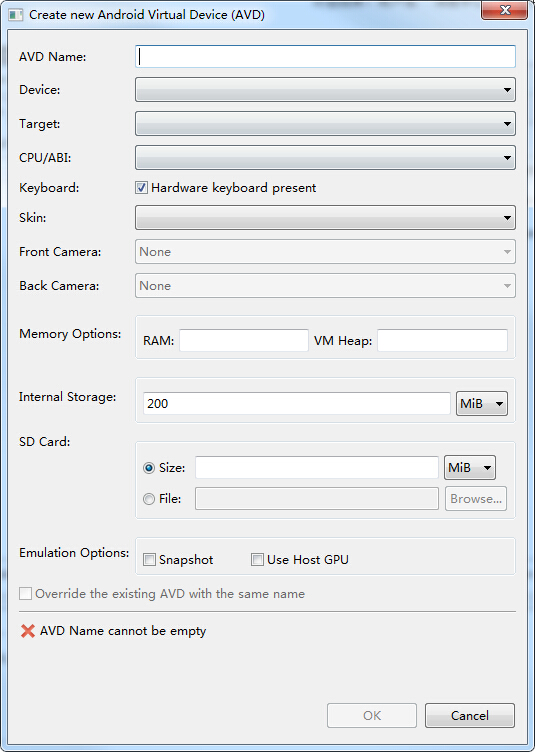Image resolution: width=535 pixels, height=752 pixels.
Task: Open the Target dropdown
Action: [325, 124]
